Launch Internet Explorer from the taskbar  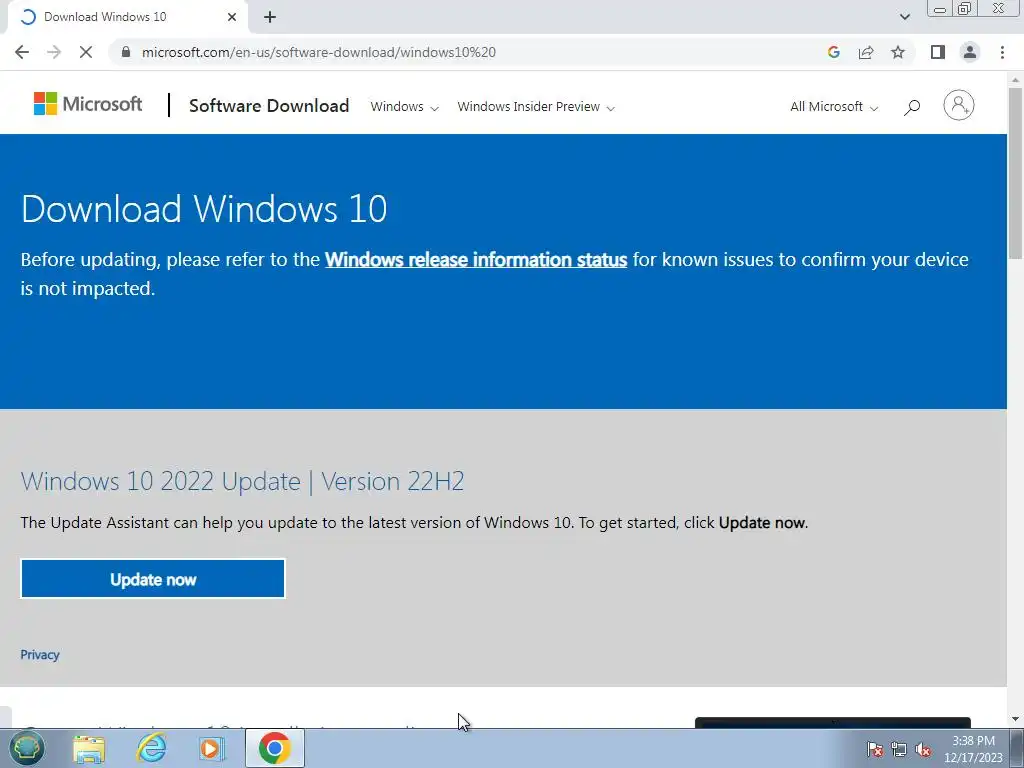(152, 749)
